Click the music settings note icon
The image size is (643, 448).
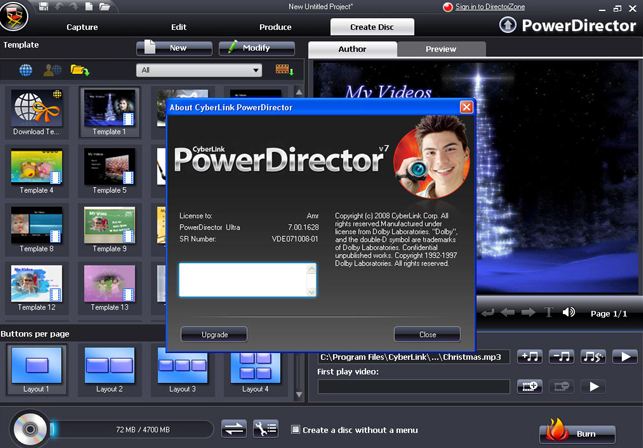(593, 357)
